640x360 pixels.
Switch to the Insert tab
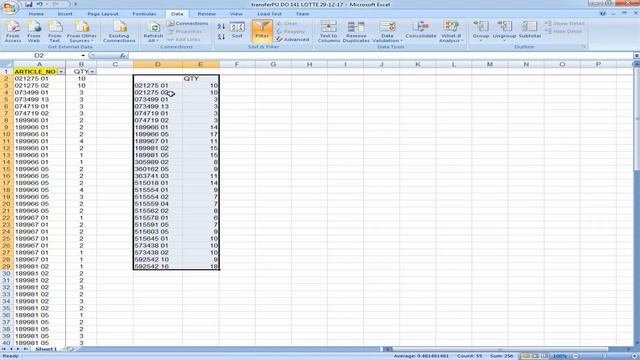pyautogui.click(x=65, y=14)
